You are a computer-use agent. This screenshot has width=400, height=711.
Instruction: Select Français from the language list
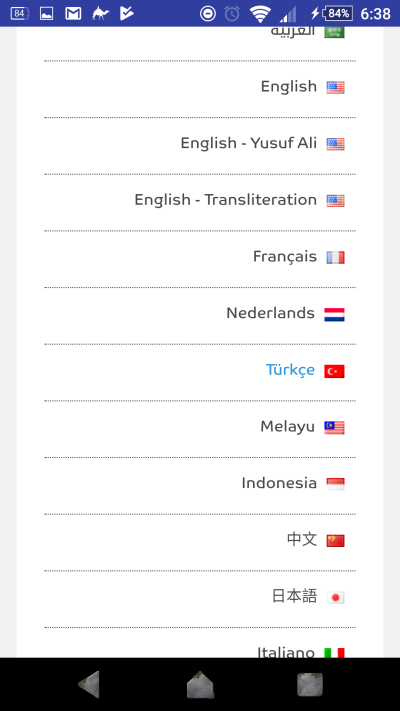(200, 259)
